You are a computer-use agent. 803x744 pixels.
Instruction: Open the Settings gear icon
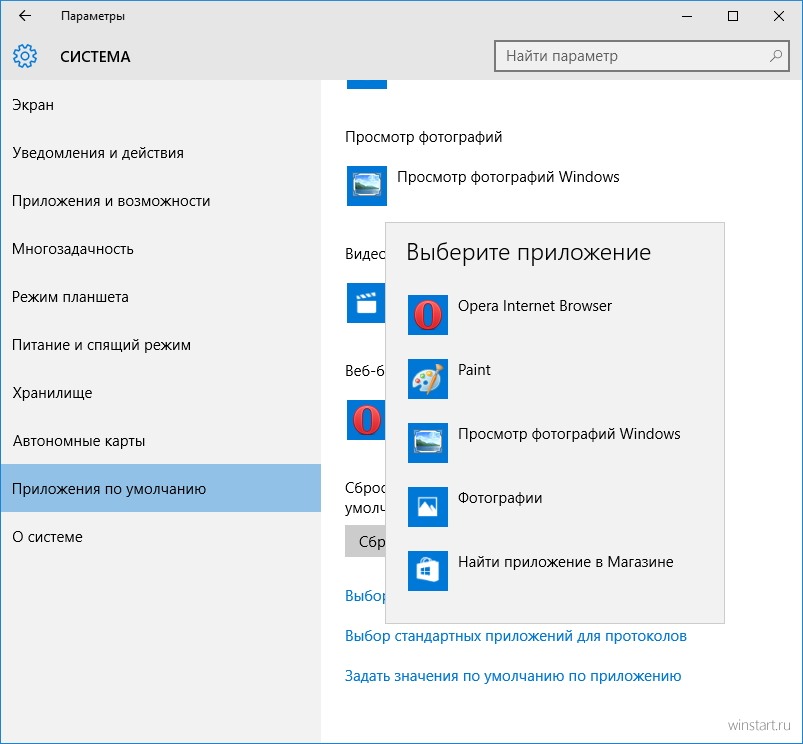click(25, 56)
